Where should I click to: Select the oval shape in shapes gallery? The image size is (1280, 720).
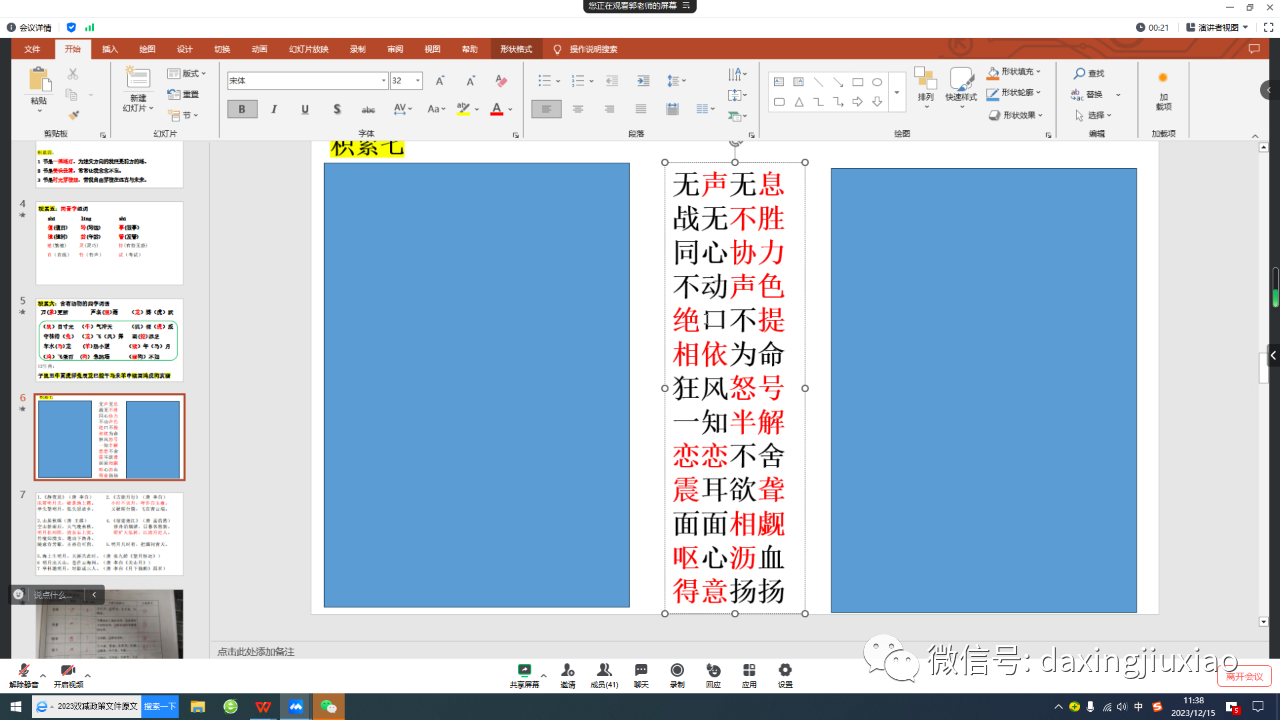coord(877,82)
